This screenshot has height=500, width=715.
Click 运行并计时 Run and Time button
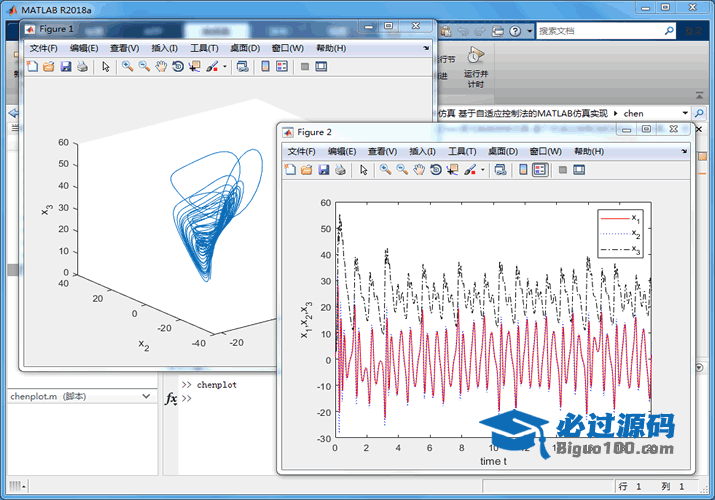476,68
